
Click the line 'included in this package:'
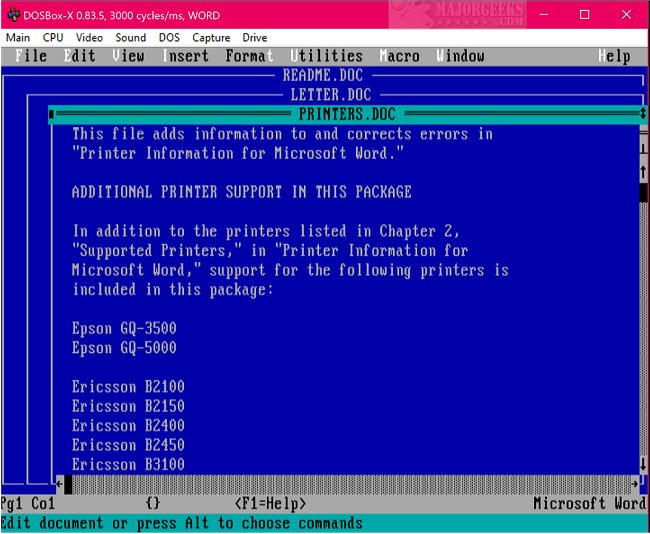click(173, 289)
